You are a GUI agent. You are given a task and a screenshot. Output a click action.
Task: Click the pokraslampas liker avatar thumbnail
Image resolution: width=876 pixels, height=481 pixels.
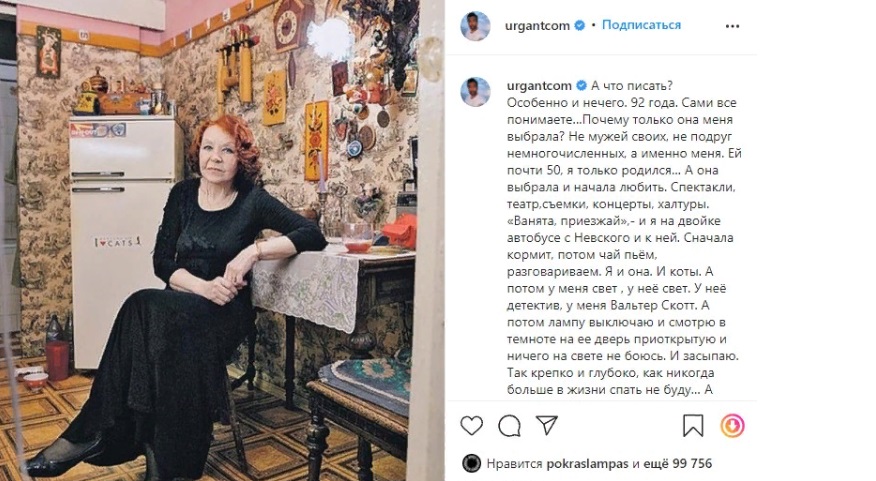coord(472,463)
